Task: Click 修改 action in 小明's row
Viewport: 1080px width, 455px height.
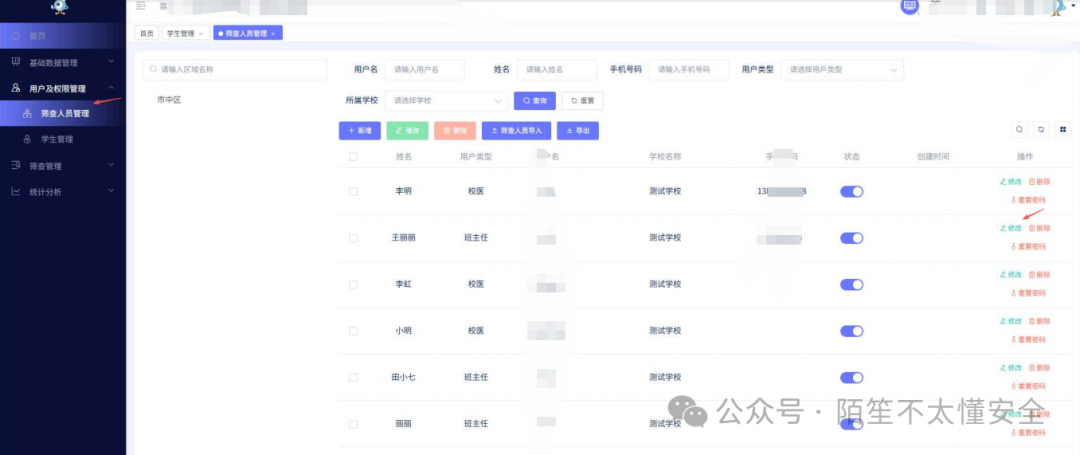Action: [1010, 321]
